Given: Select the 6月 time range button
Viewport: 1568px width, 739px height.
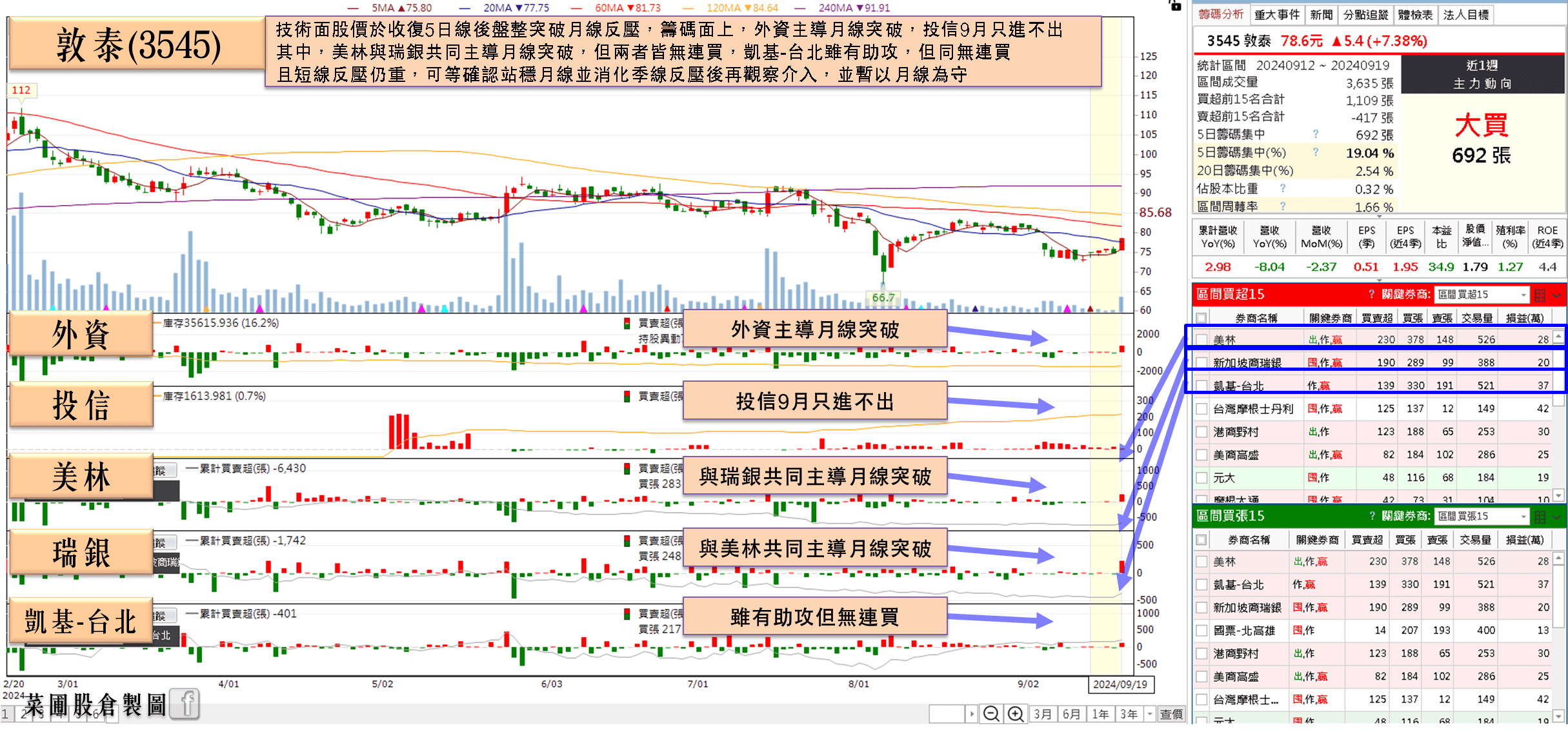Looking at the screenshot, I should (1071, 714).
